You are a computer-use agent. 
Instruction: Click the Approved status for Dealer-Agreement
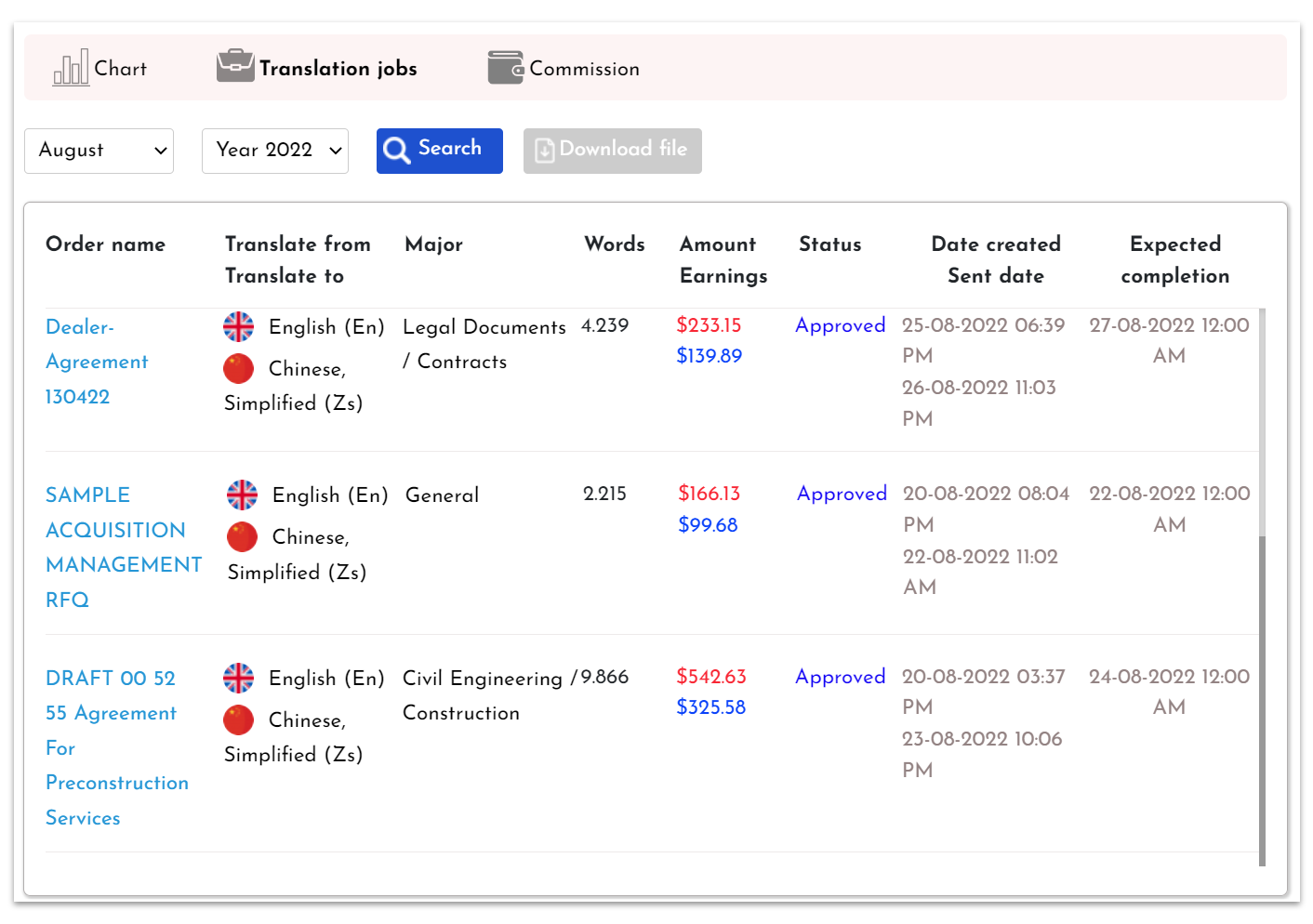[841, 325]
